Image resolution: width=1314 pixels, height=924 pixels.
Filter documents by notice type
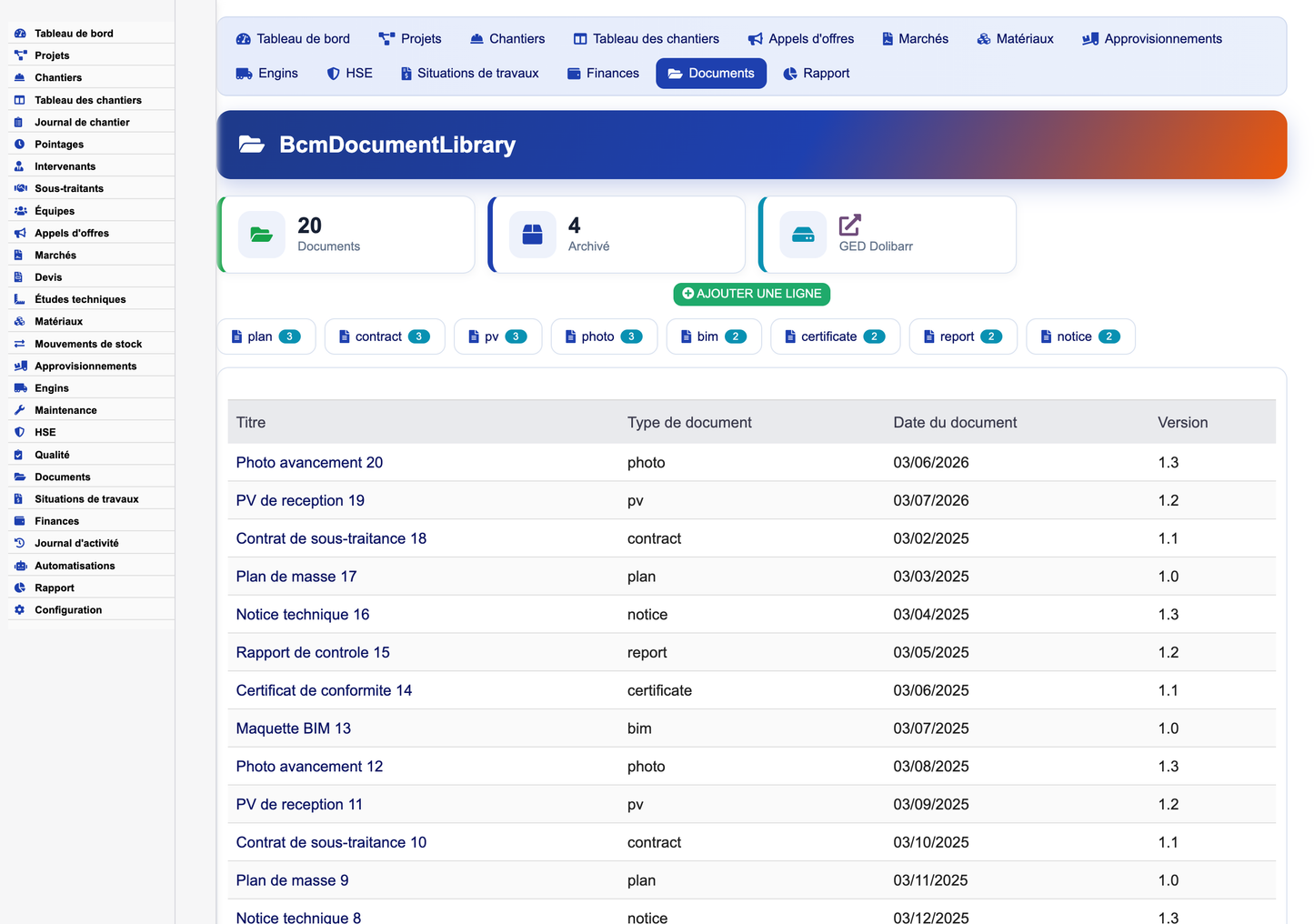click(x=1080, y=336)
